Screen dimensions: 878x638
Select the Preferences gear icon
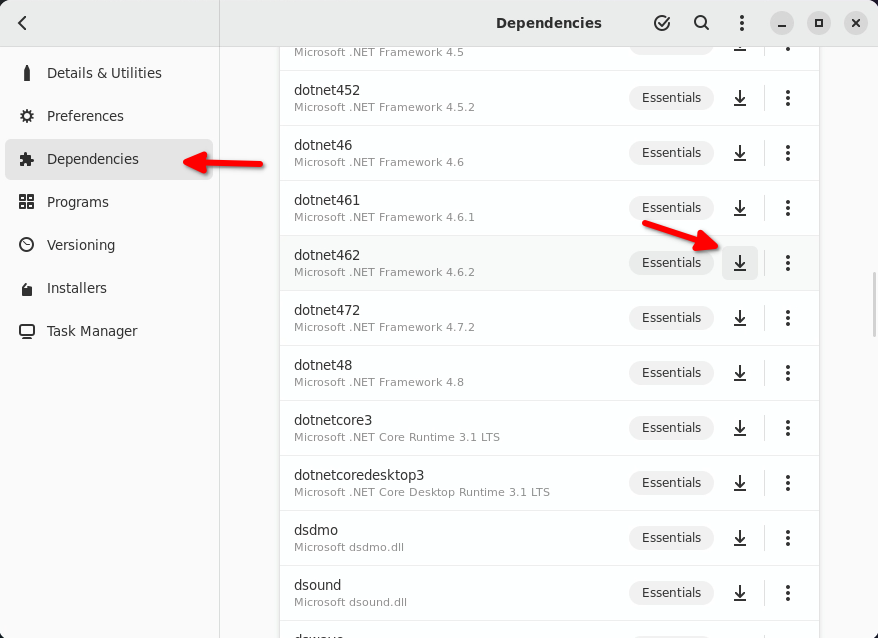point(27,116)
